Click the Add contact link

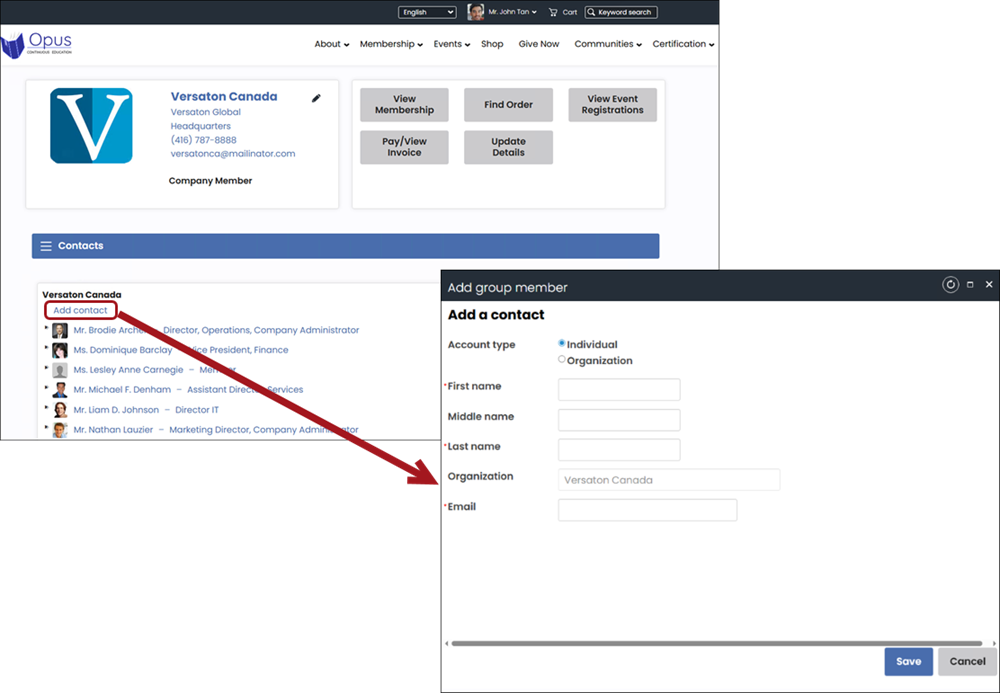pos(80,310)
